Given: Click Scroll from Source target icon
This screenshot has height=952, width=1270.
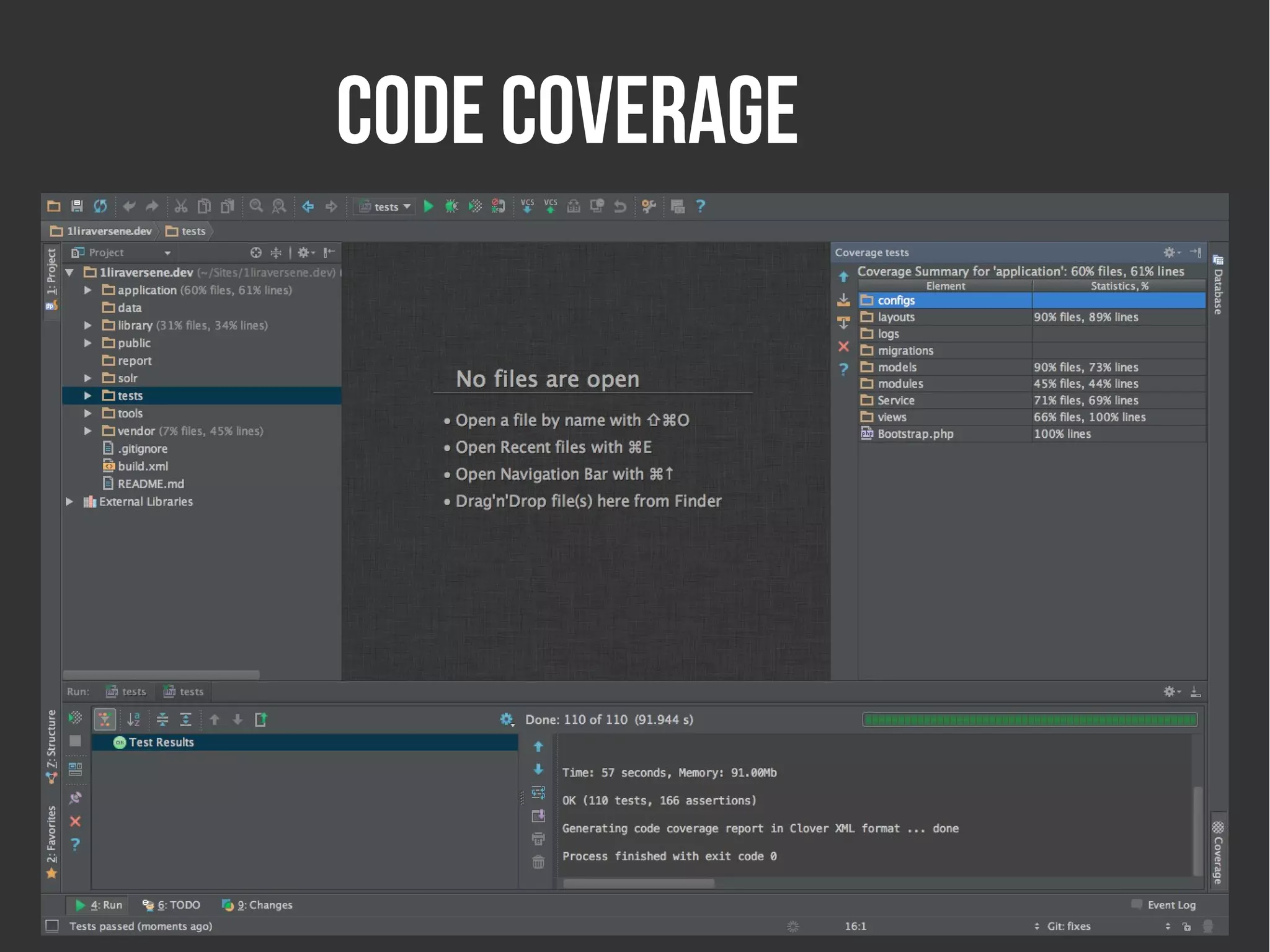Looking at the screenshot, I should [x=255, y=252].
